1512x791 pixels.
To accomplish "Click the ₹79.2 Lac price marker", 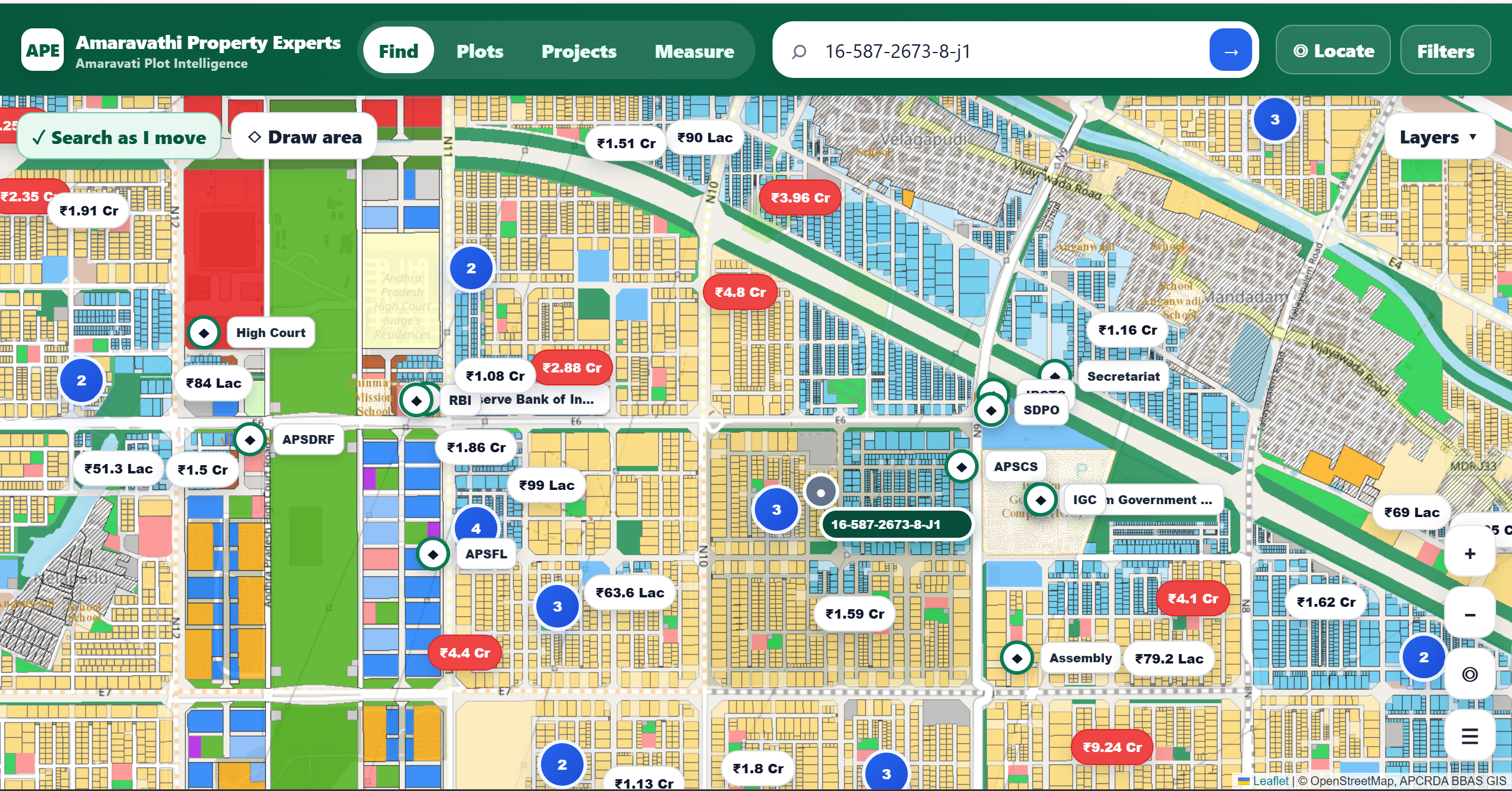I will click(1169, 659).
